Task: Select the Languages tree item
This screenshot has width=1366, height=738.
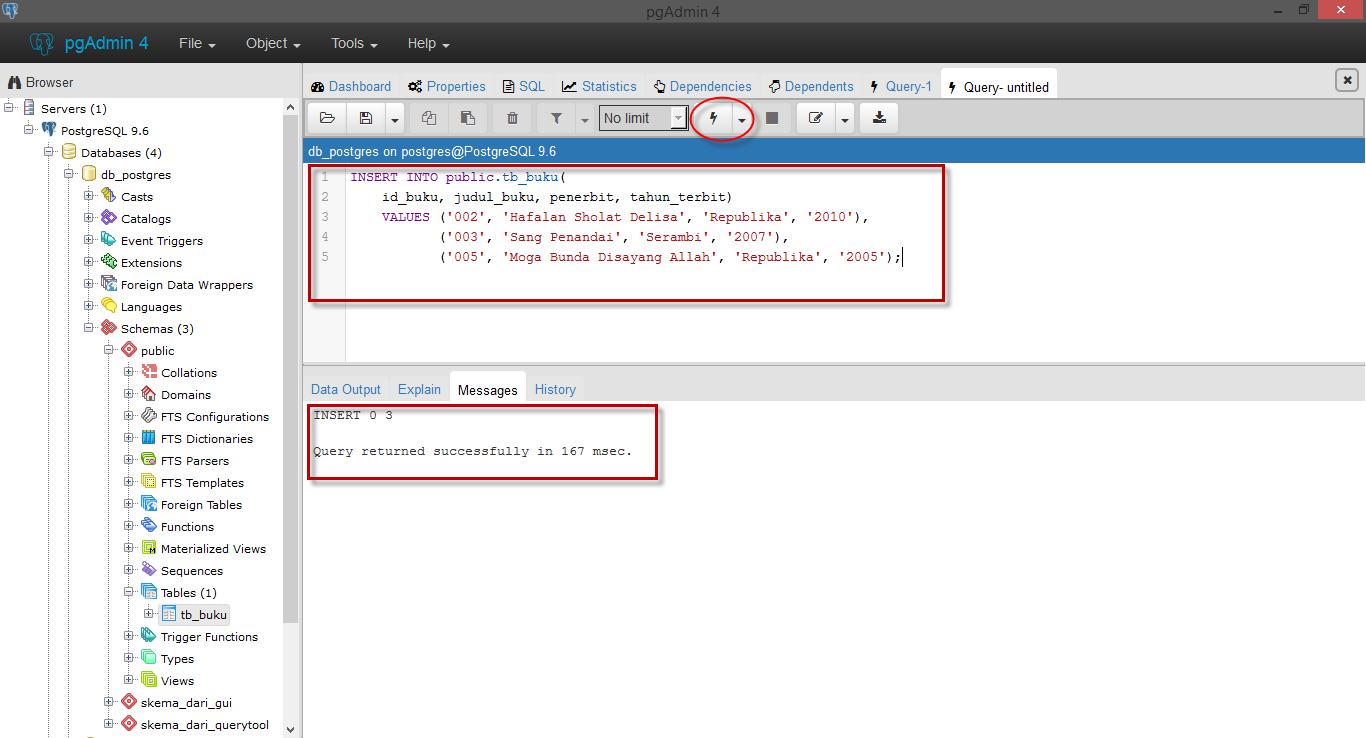Action: click(x=151, y=307)
